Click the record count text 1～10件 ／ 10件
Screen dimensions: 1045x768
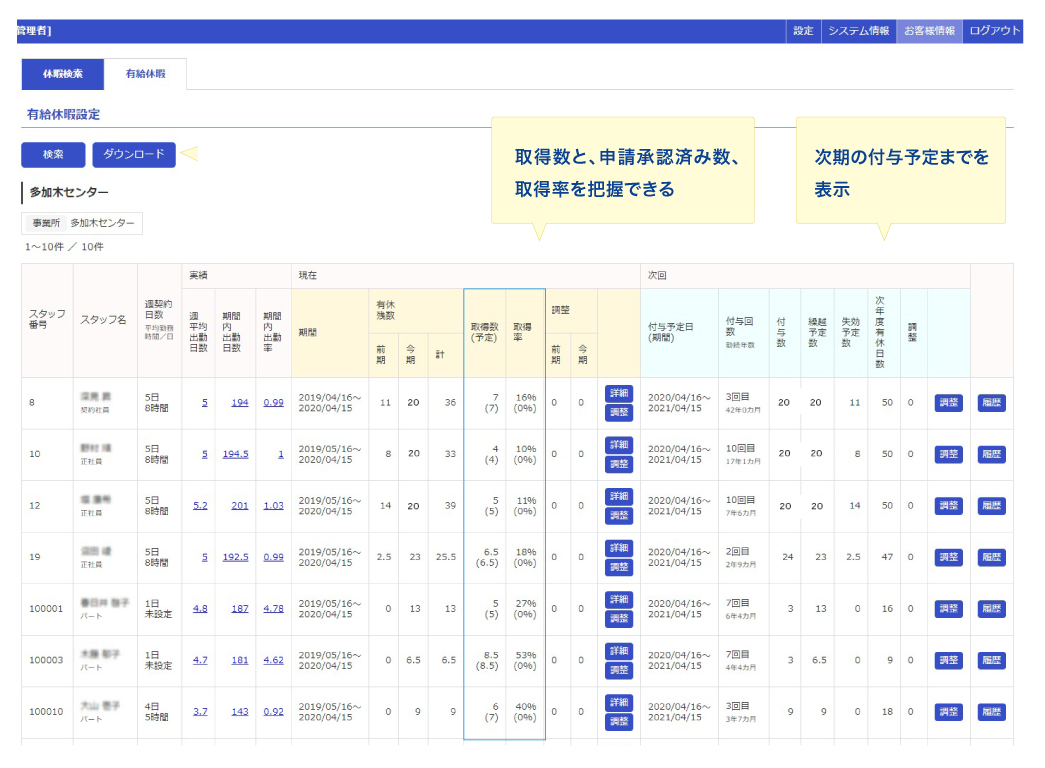[65, 247]
